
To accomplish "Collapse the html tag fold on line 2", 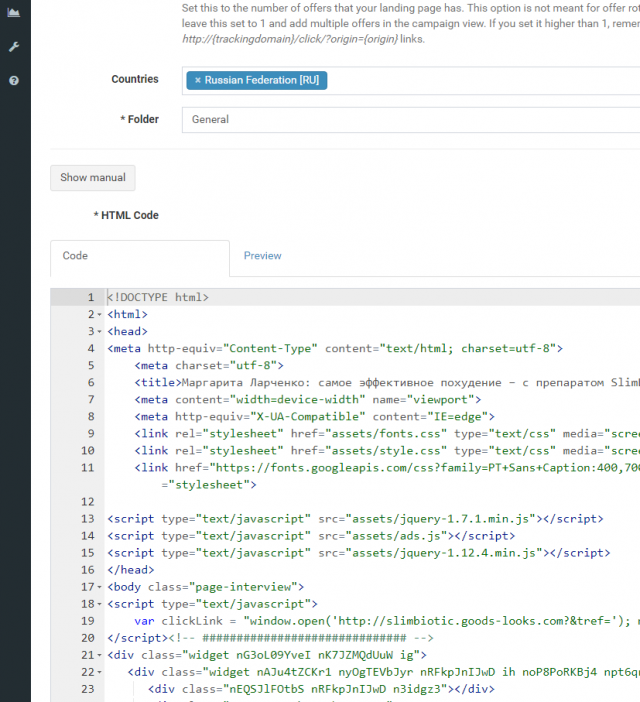I will tap(99, 315).
